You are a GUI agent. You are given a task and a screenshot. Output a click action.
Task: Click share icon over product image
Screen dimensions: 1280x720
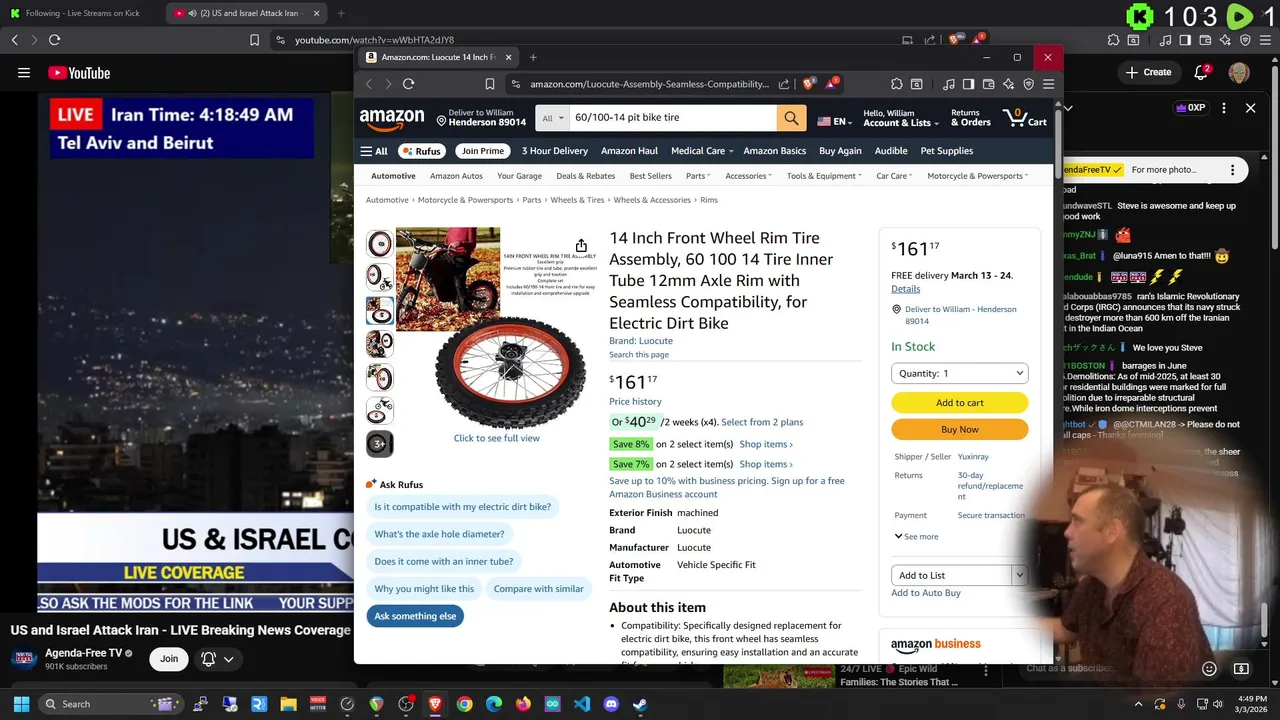581,245
